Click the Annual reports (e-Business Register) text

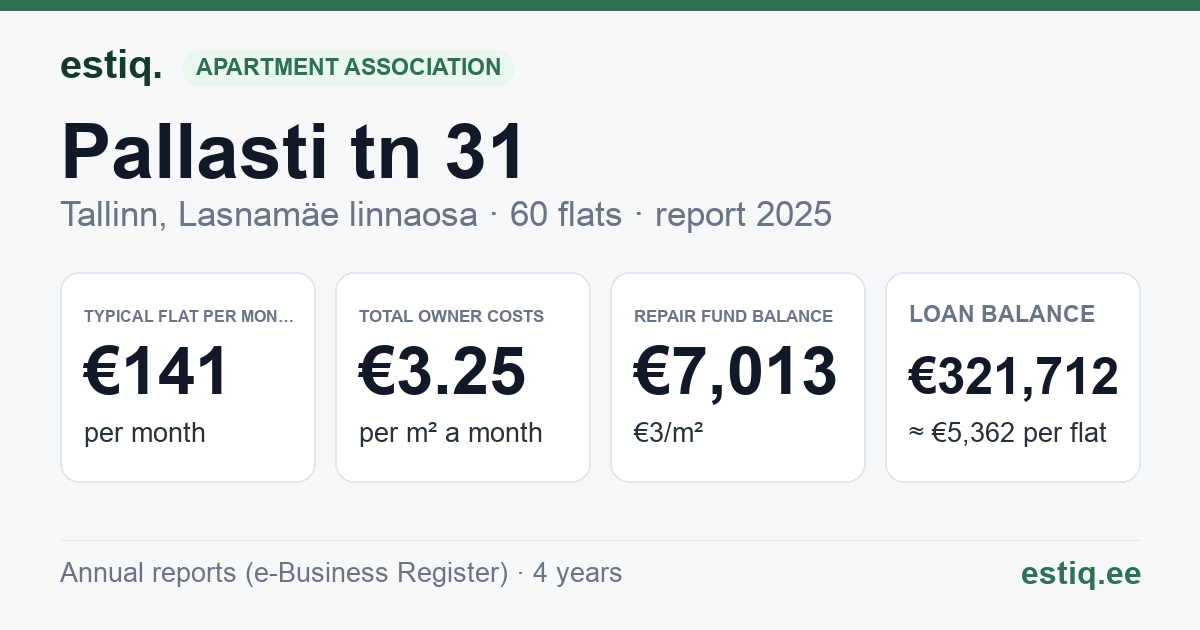pyautogui.click(x=284, y=573)
